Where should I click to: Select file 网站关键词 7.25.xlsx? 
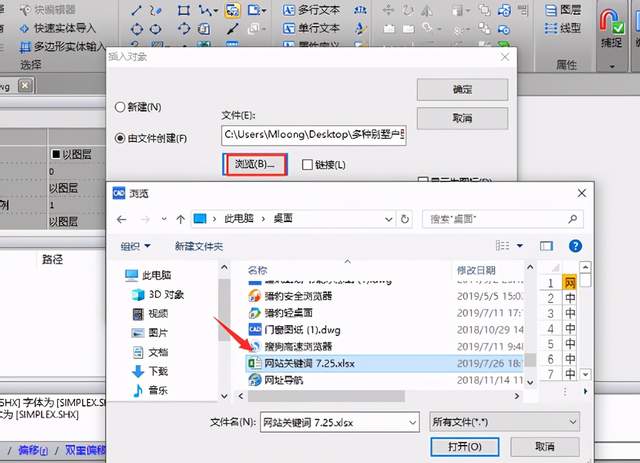pos(384,363)
